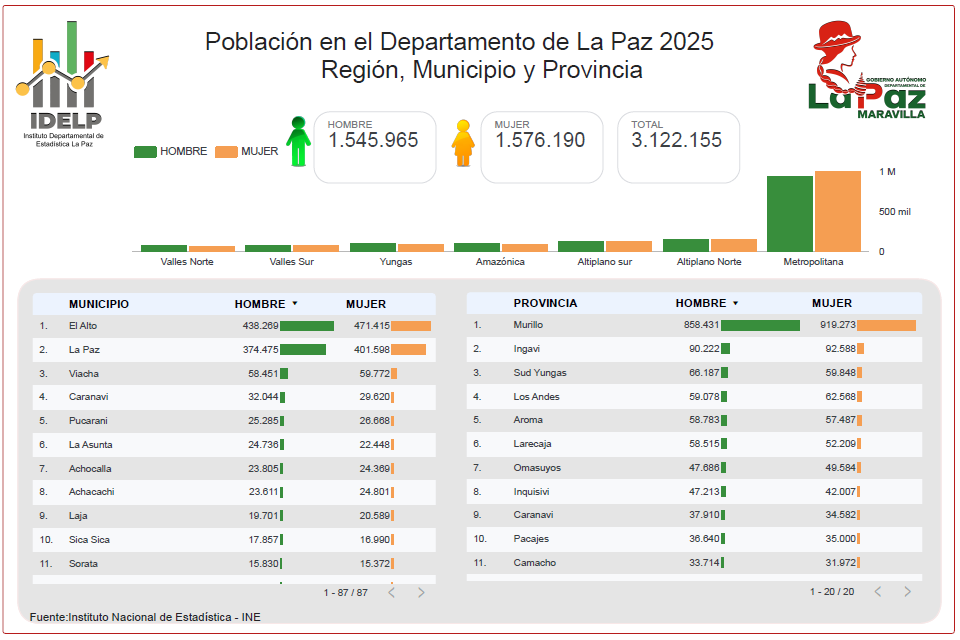Go to next page of municipio table
960x640 pixels.
(x=421, y=592)
